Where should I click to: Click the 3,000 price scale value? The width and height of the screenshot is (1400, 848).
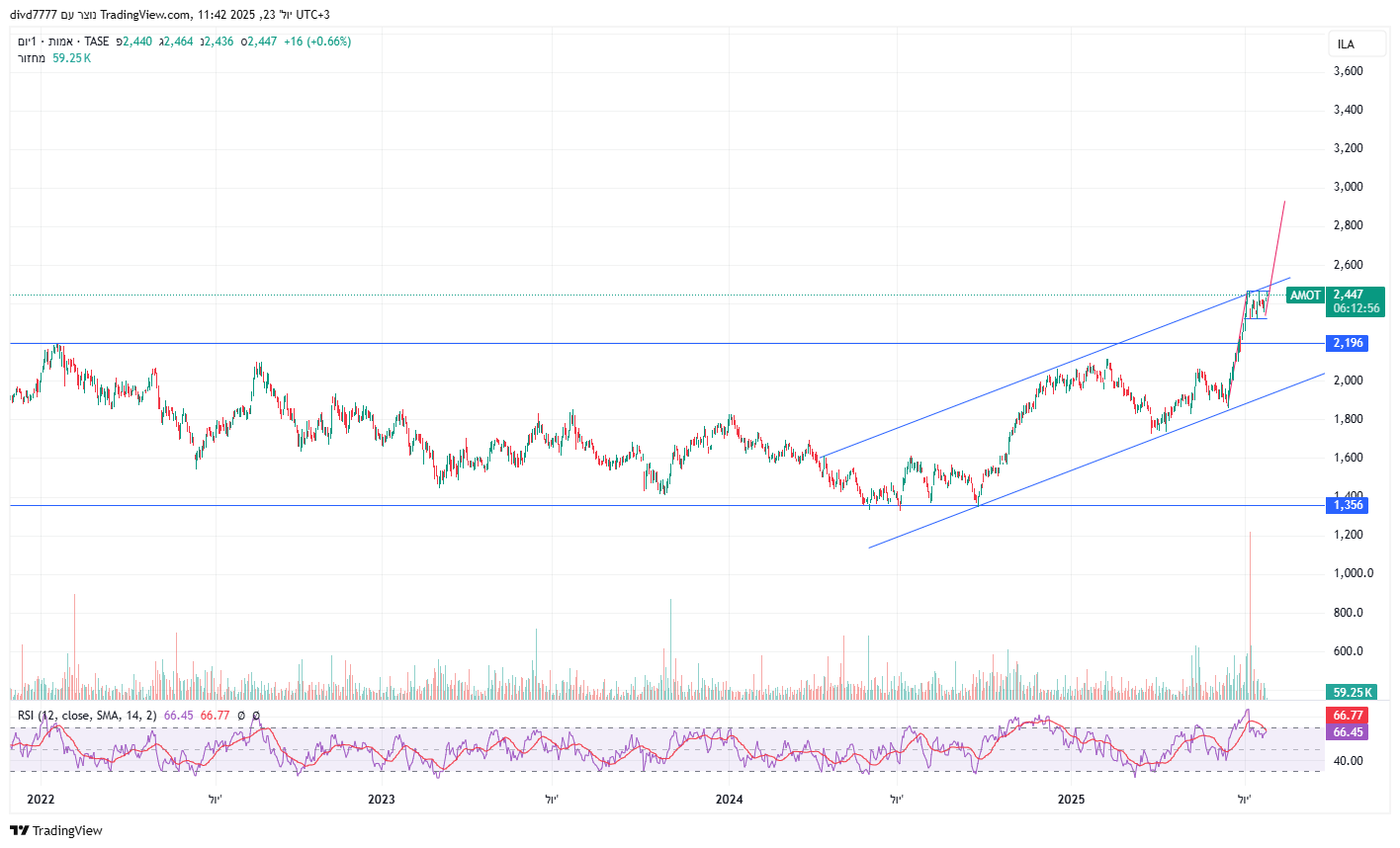1348,187
